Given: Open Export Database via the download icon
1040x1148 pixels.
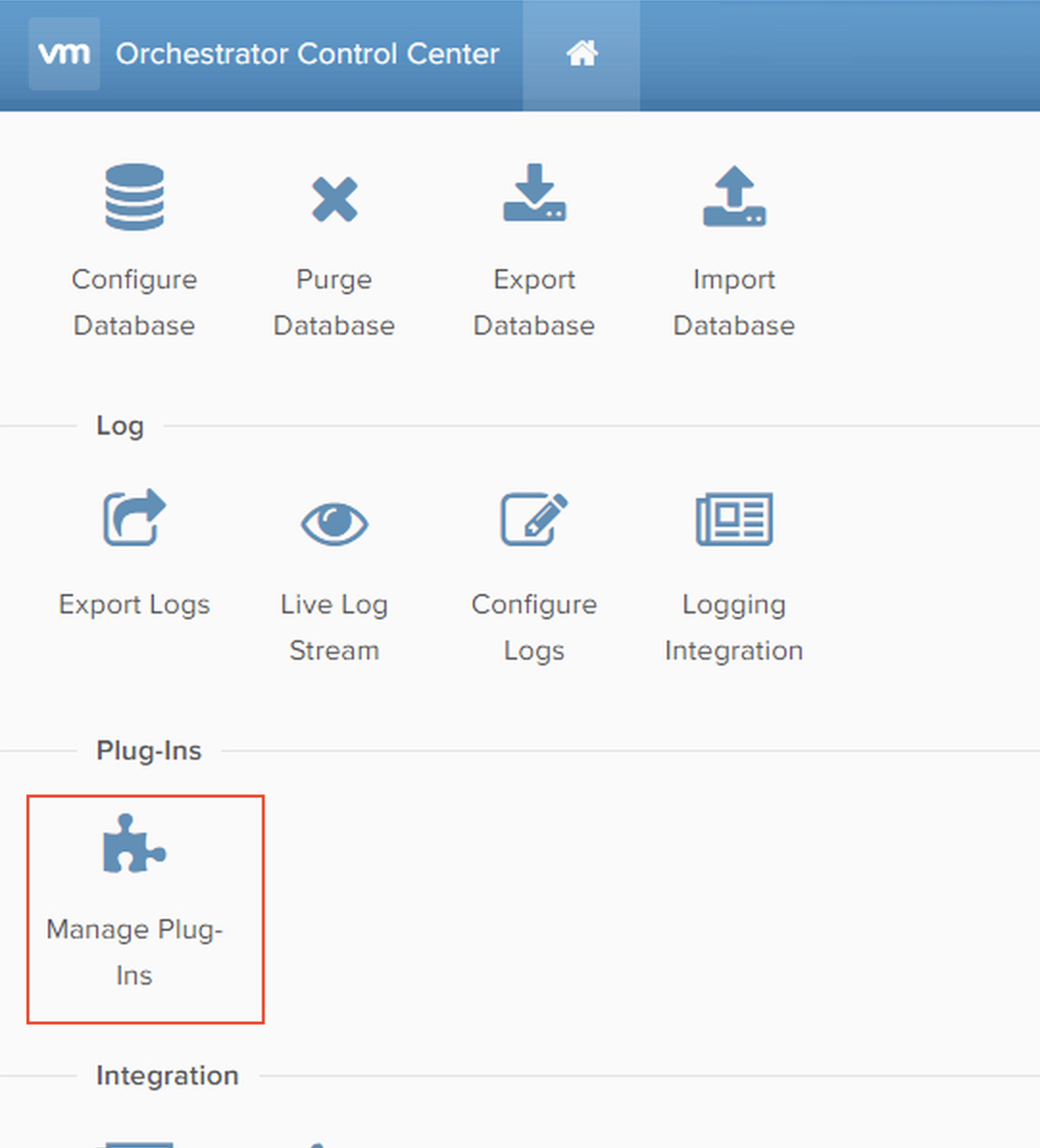Looking at the screenshot, I should (x=534, y=192).
